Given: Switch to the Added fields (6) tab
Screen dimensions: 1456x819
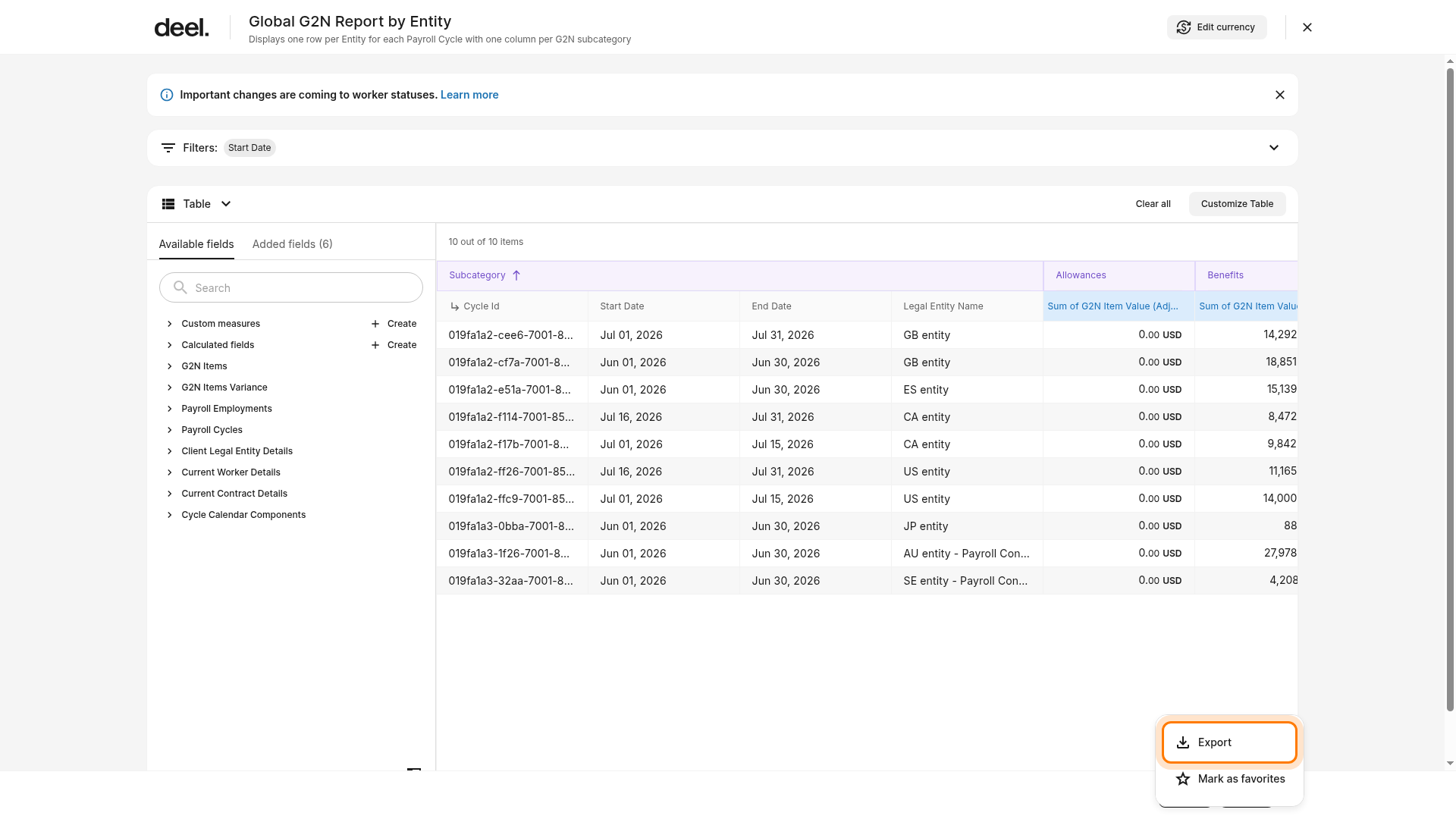Looking at the screenshot, I should [293, 244].
